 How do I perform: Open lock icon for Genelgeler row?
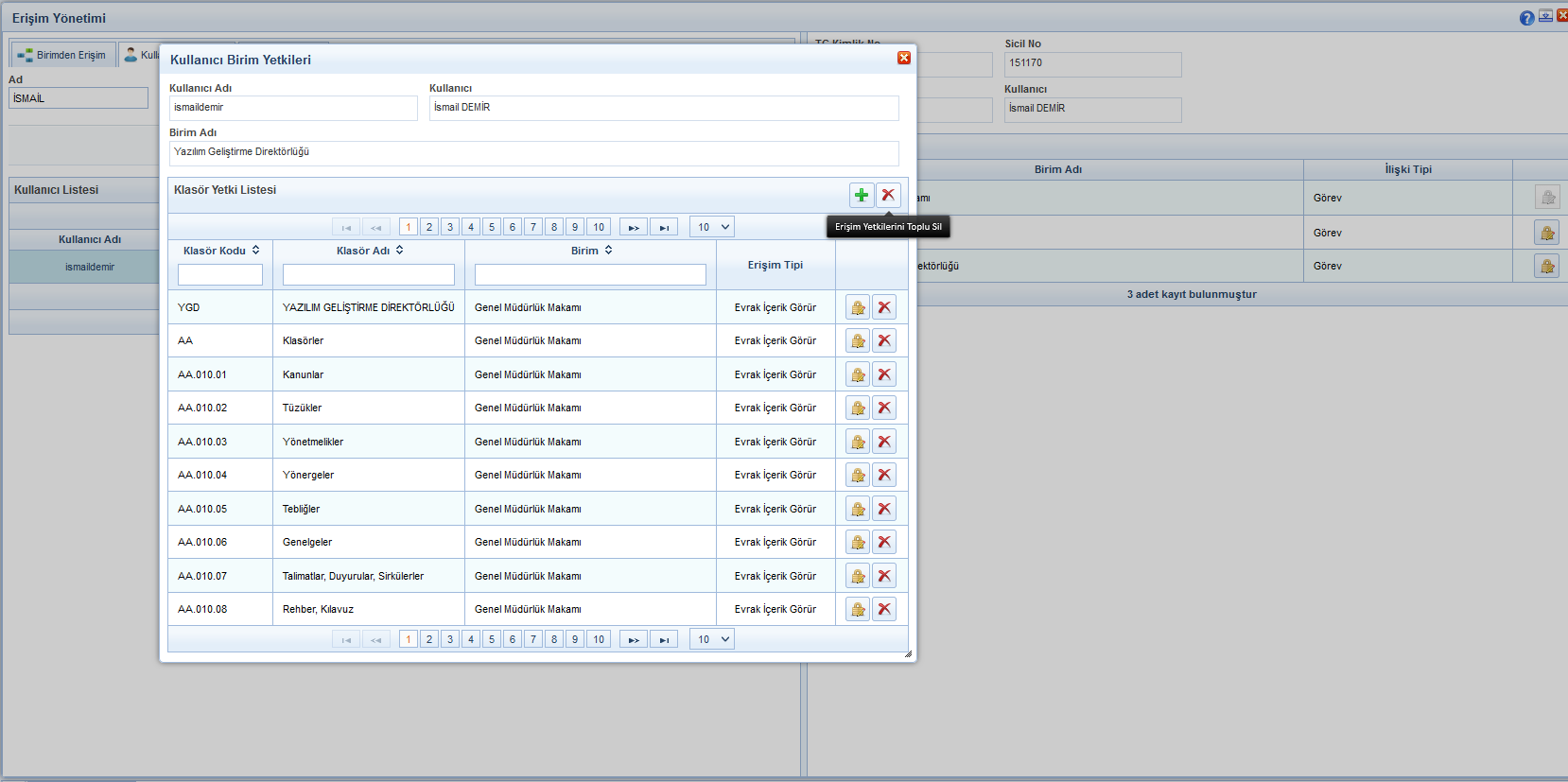(858, 542)
